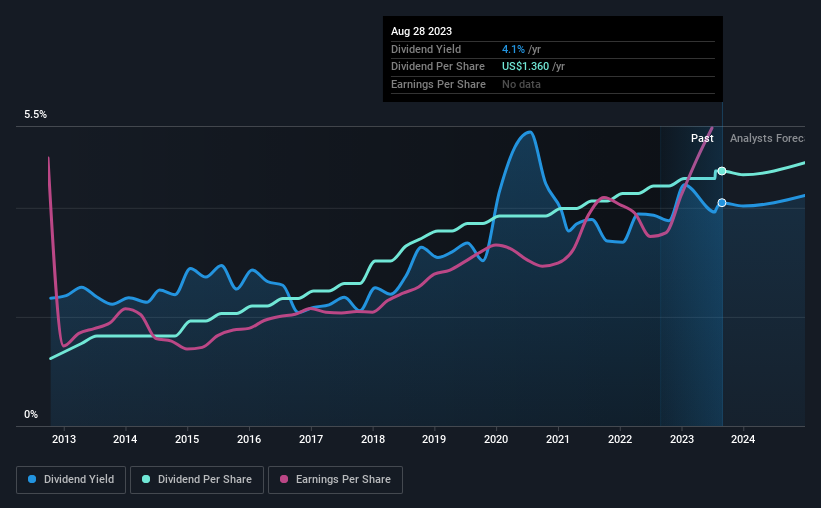Screen dimensions: 821x508
Task: Click the 5.5% axis label
Action: coord(36,115)
